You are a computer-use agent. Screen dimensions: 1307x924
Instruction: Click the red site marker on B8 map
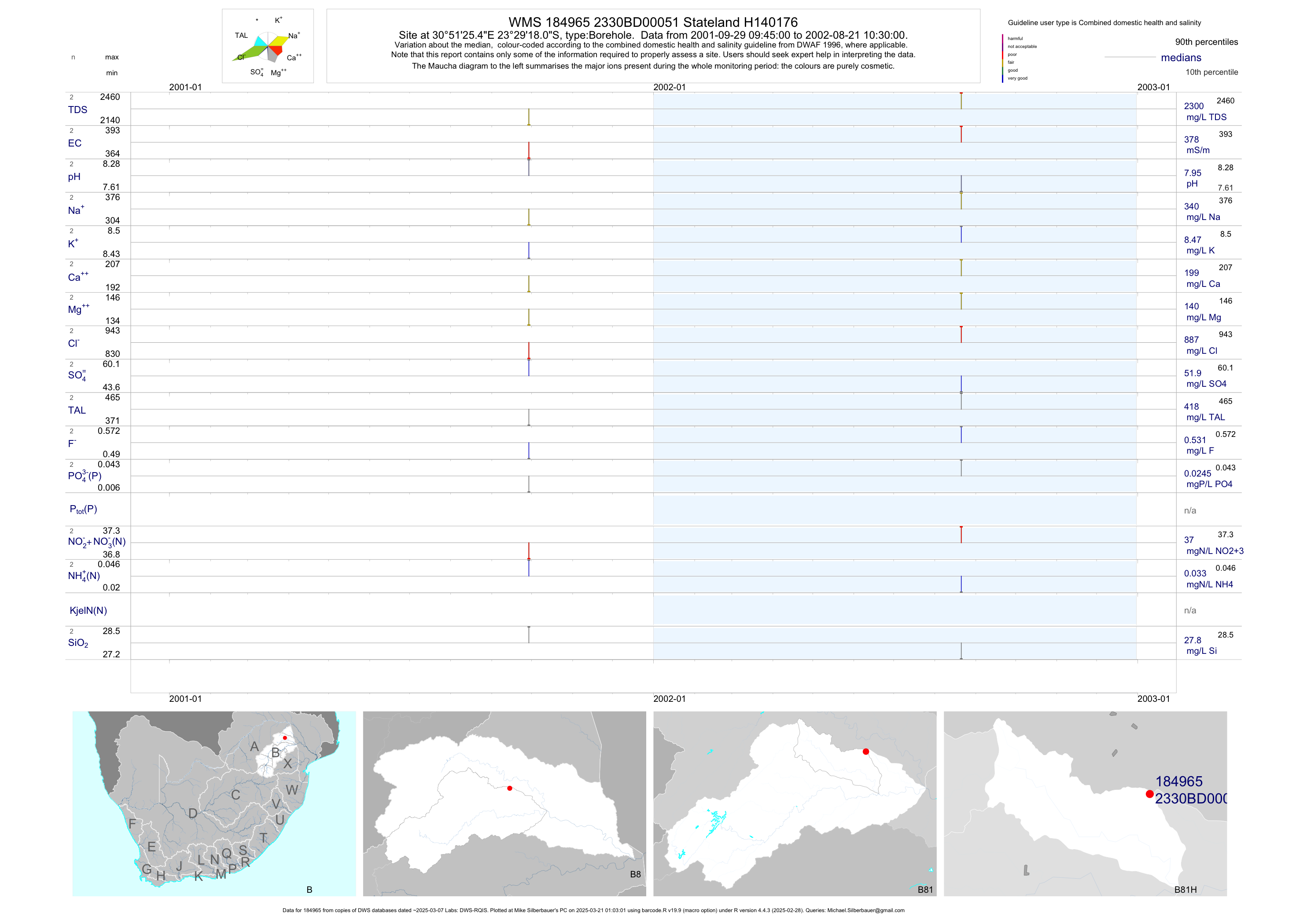tap(509, 788)
